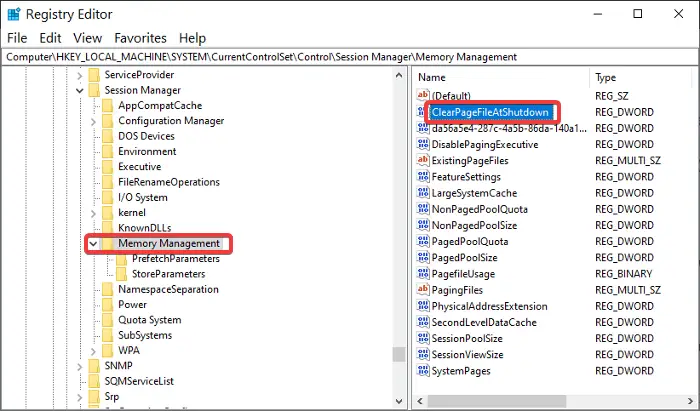
Task: Click the AppCompatCache folder icon
Action: 108,106
